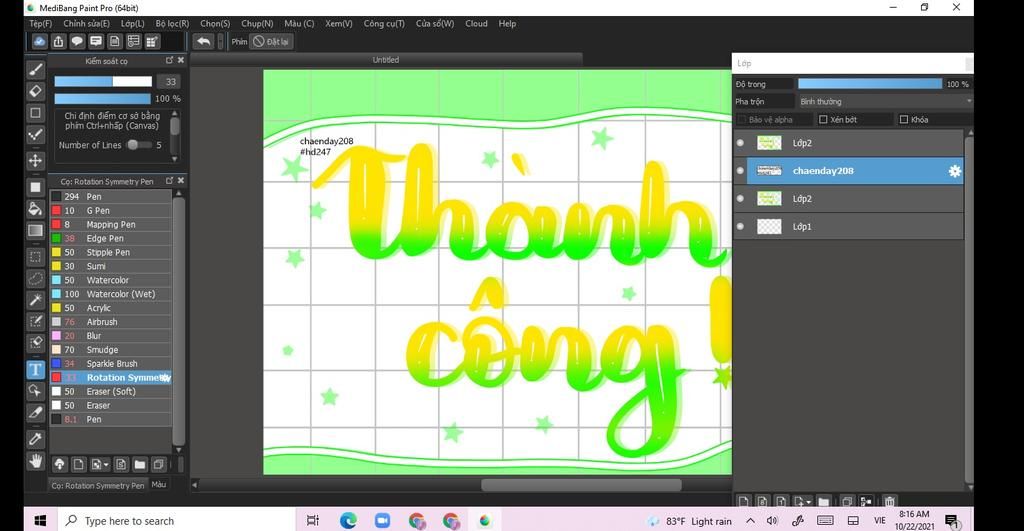
Task: Open the Pha trộn blend mode dropdown
Action: (885, 102)
